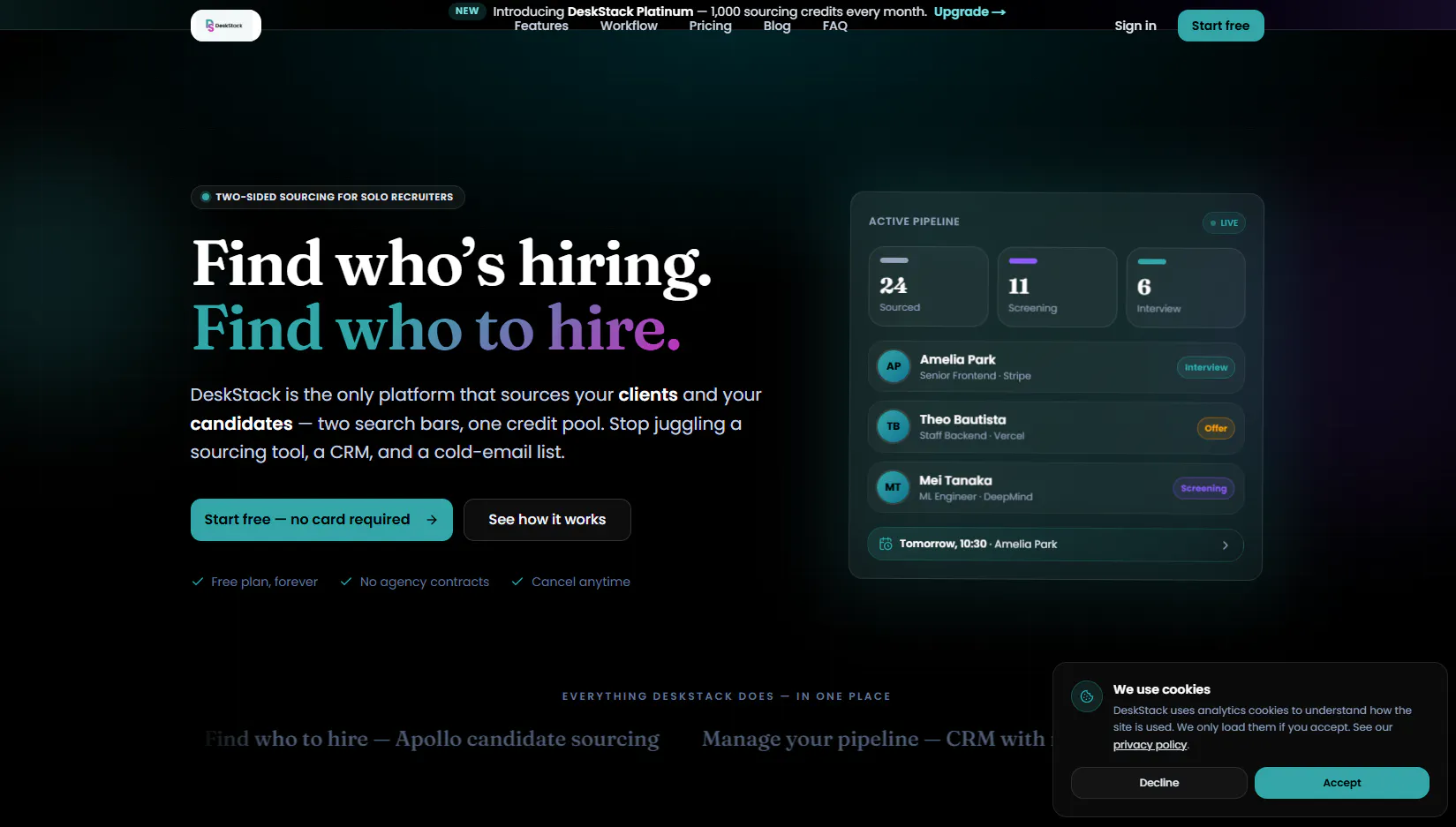Viewport: 1456px width, 827px height.
Task: Click the Screening tag on Mei Tanaka
Action: [x=1203, y=488]
